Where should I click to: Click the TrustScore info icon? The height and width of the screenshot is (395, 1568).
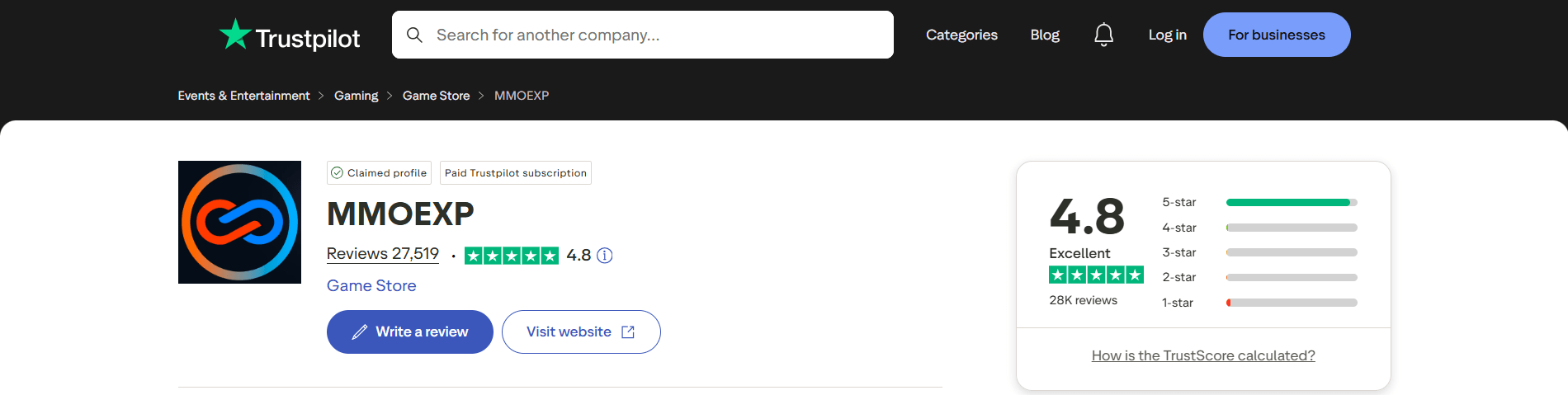click(x=605, y=256)
